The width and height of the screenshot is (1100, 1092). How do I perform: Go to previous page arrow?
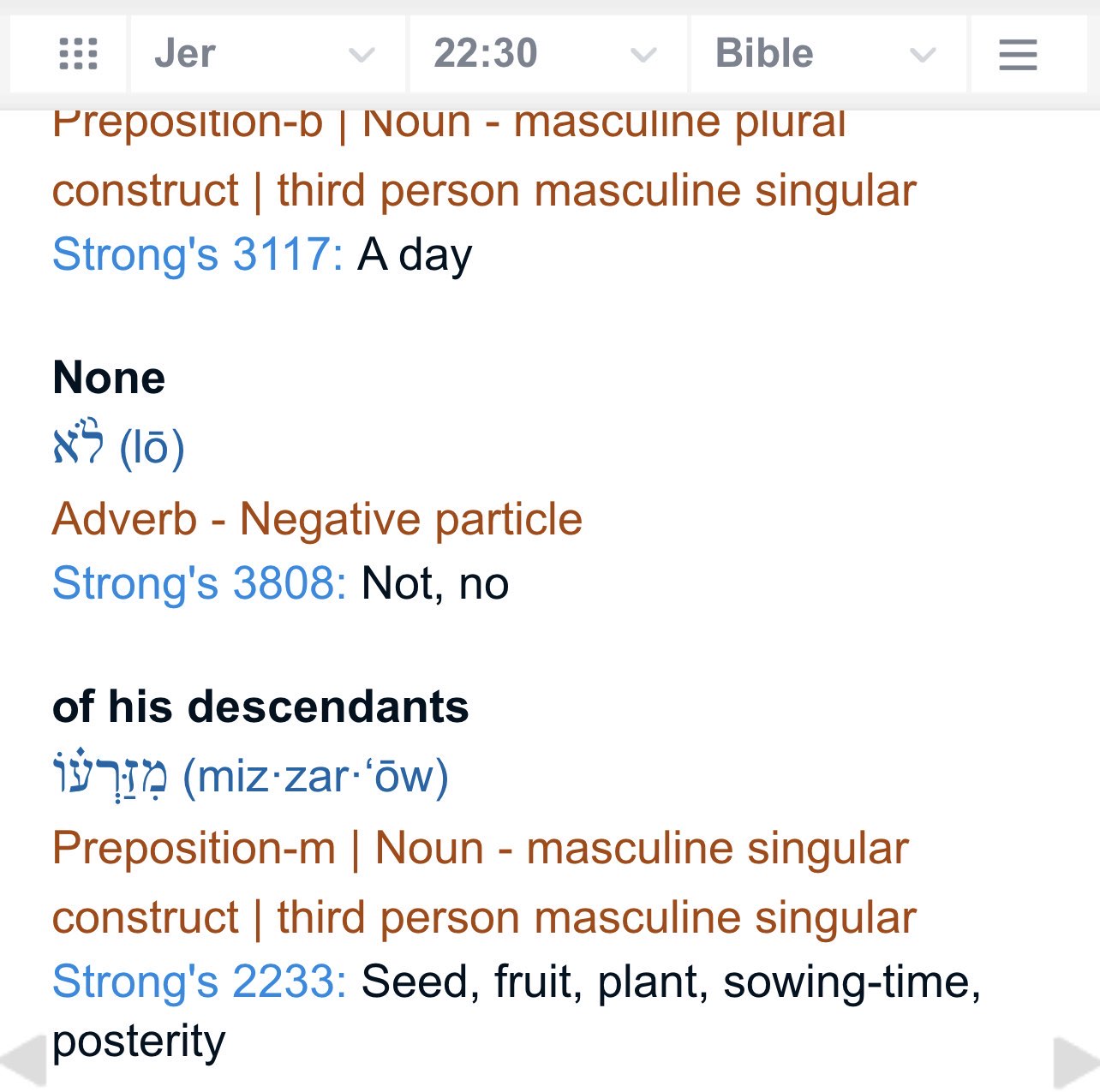tap(22, 1061)
